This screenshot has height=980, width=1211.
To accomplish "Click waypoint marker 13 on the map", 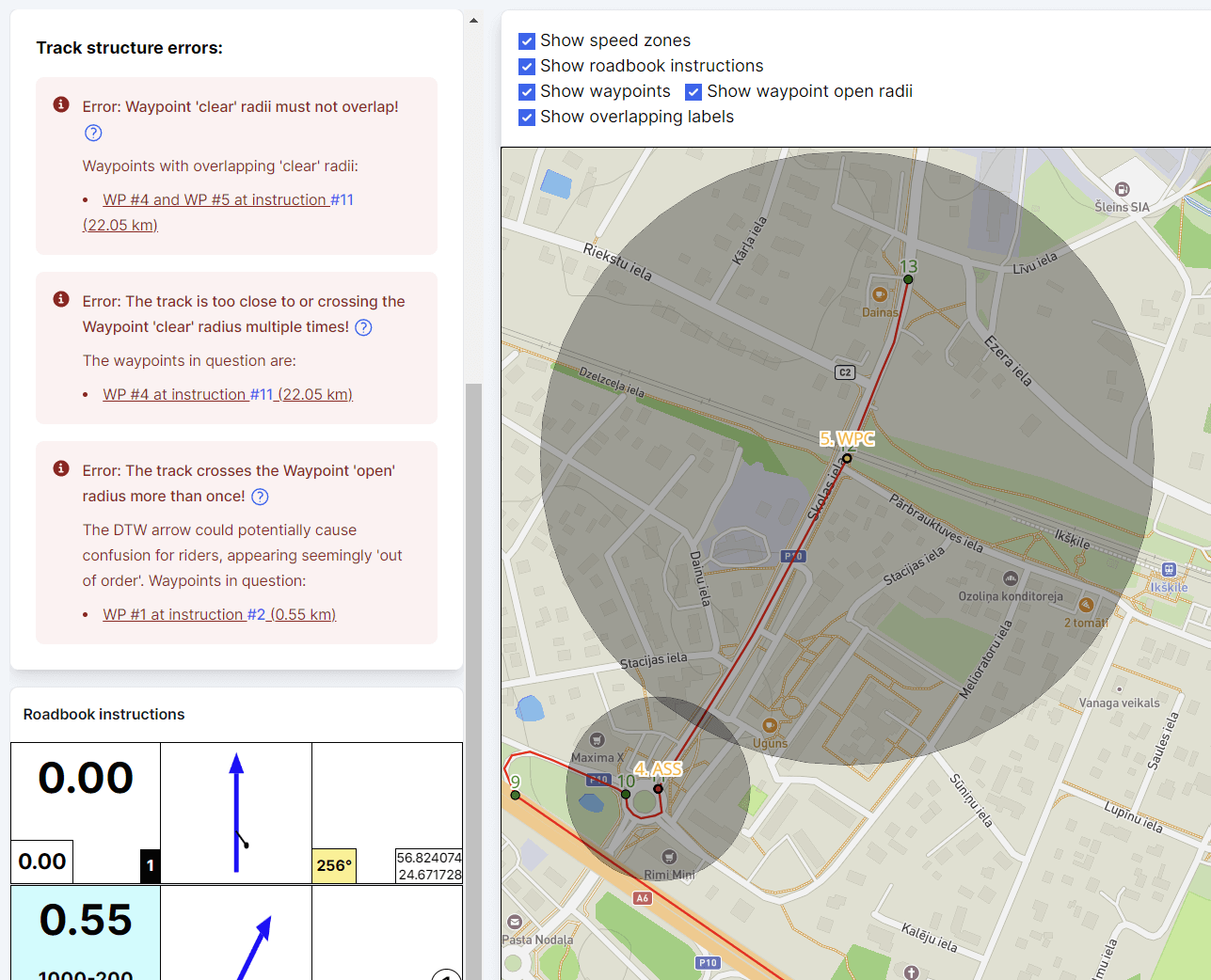I will [x=908, y=277].
